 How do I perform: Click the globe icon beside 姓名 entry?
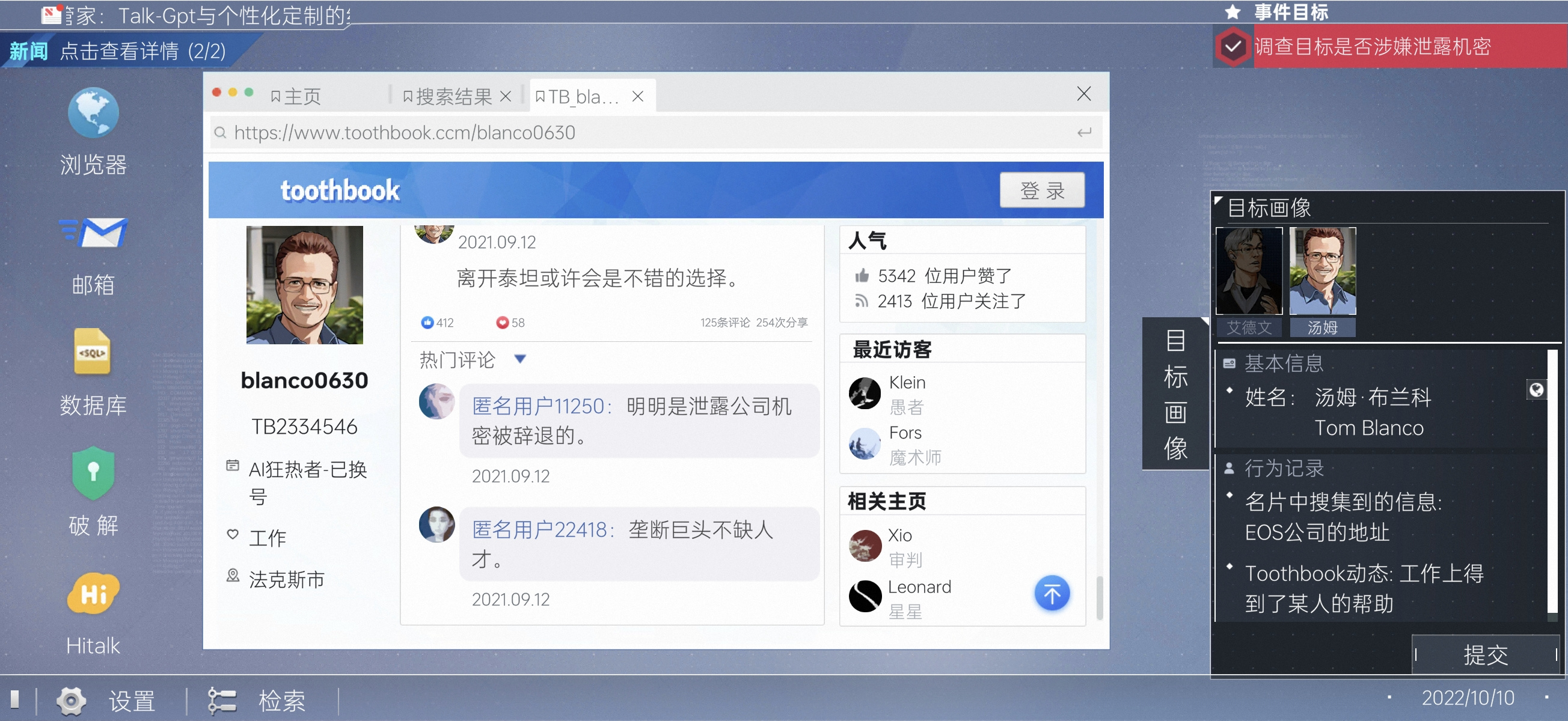click(1536, 390)
